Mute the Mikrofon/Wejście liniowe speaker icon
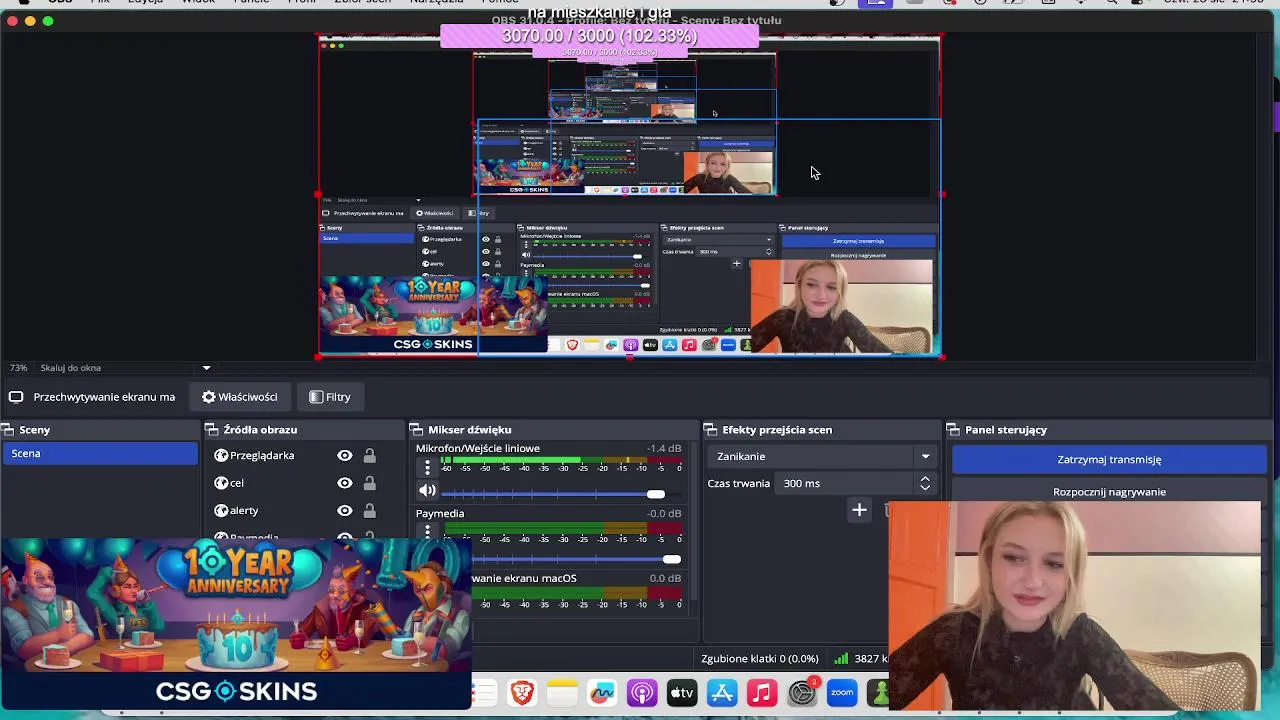 (427, 491)
